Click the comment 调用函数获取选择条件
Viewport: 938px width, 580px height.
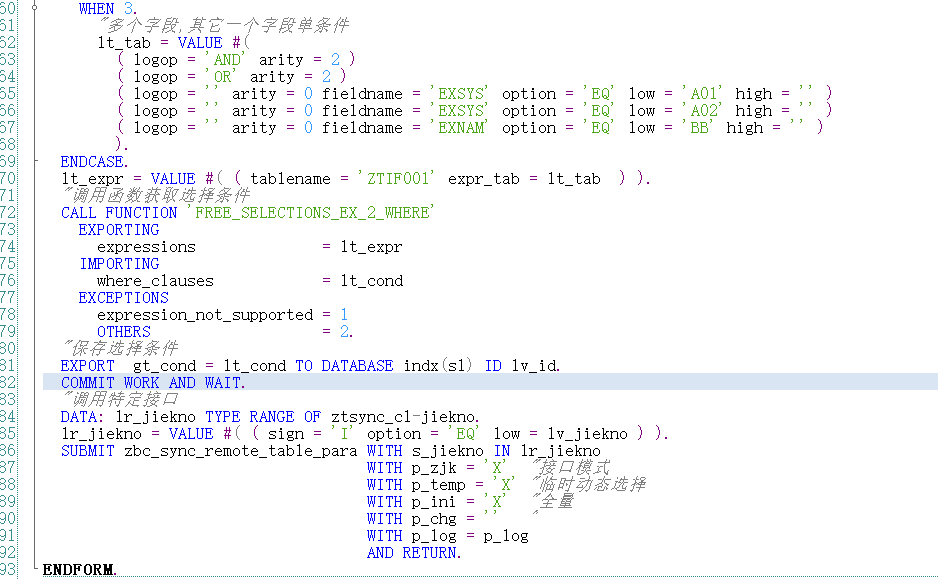point(156,196)
